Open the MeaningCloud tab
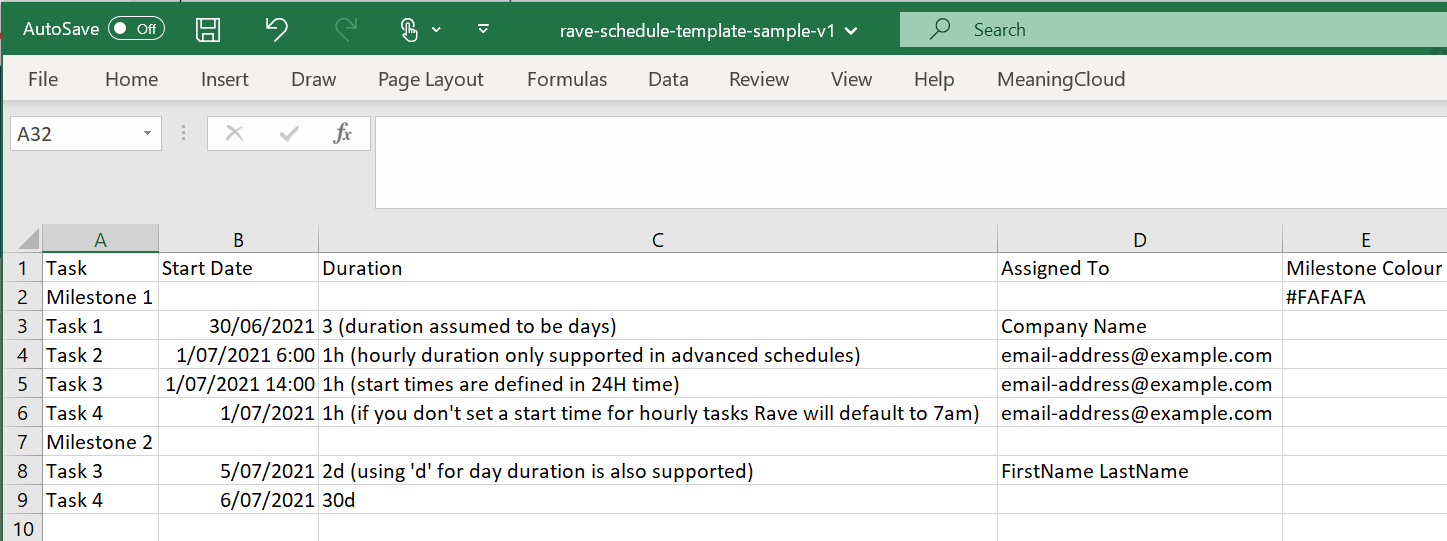The height and width of the screenshot is (541, 1447). (x=1061, y=80)
